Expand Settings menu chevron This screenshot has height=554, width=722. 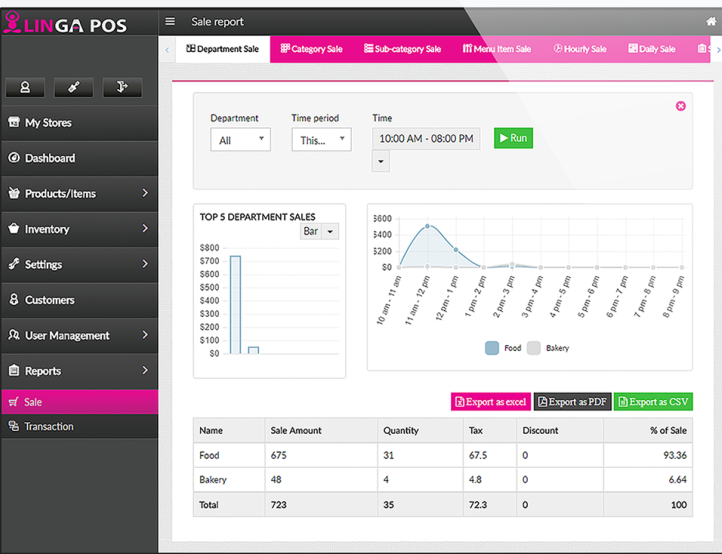pyautogui.click(x=145, y=264)
